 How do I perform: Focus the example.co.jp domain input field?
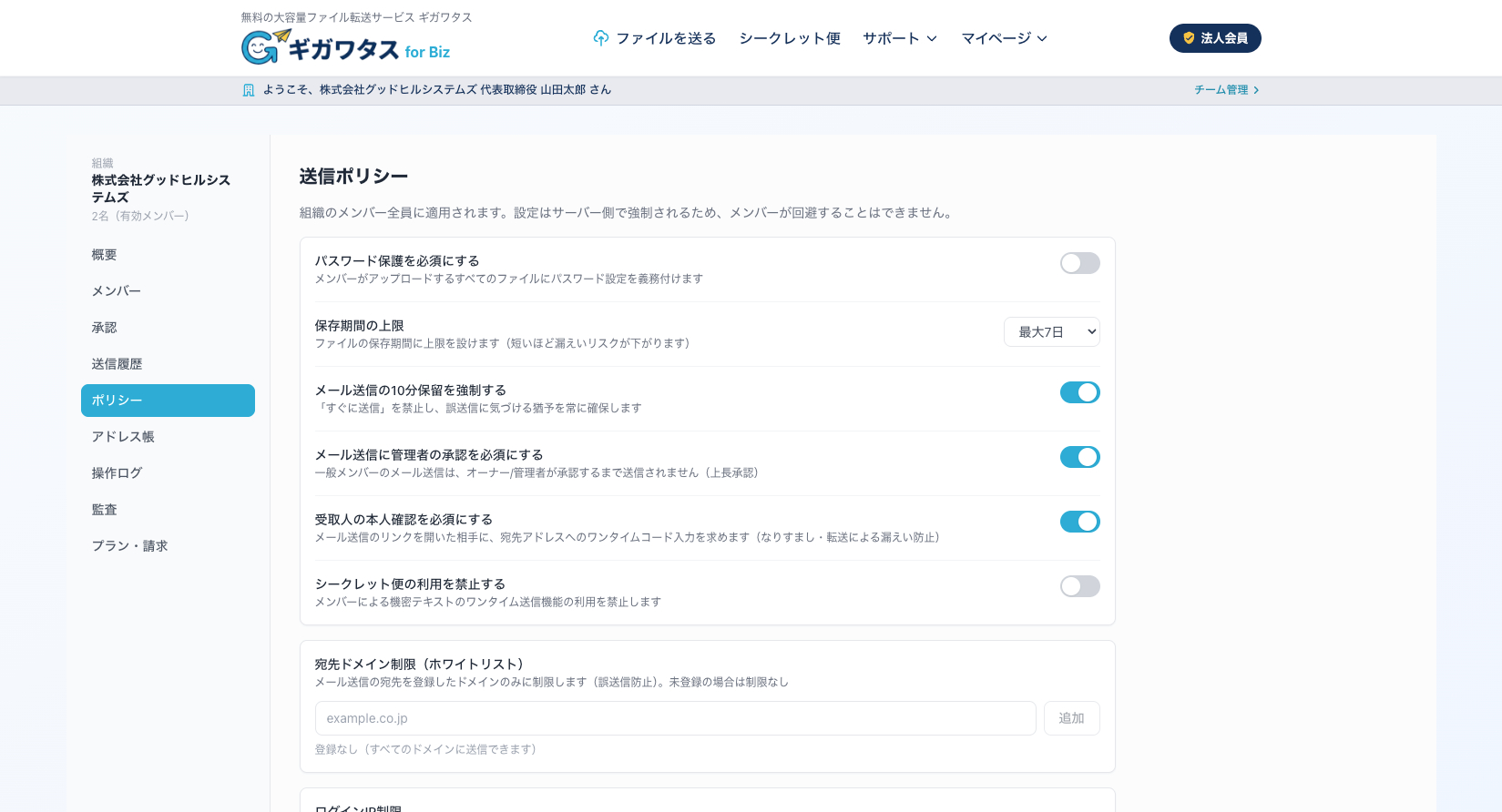[x=675, y=718]
